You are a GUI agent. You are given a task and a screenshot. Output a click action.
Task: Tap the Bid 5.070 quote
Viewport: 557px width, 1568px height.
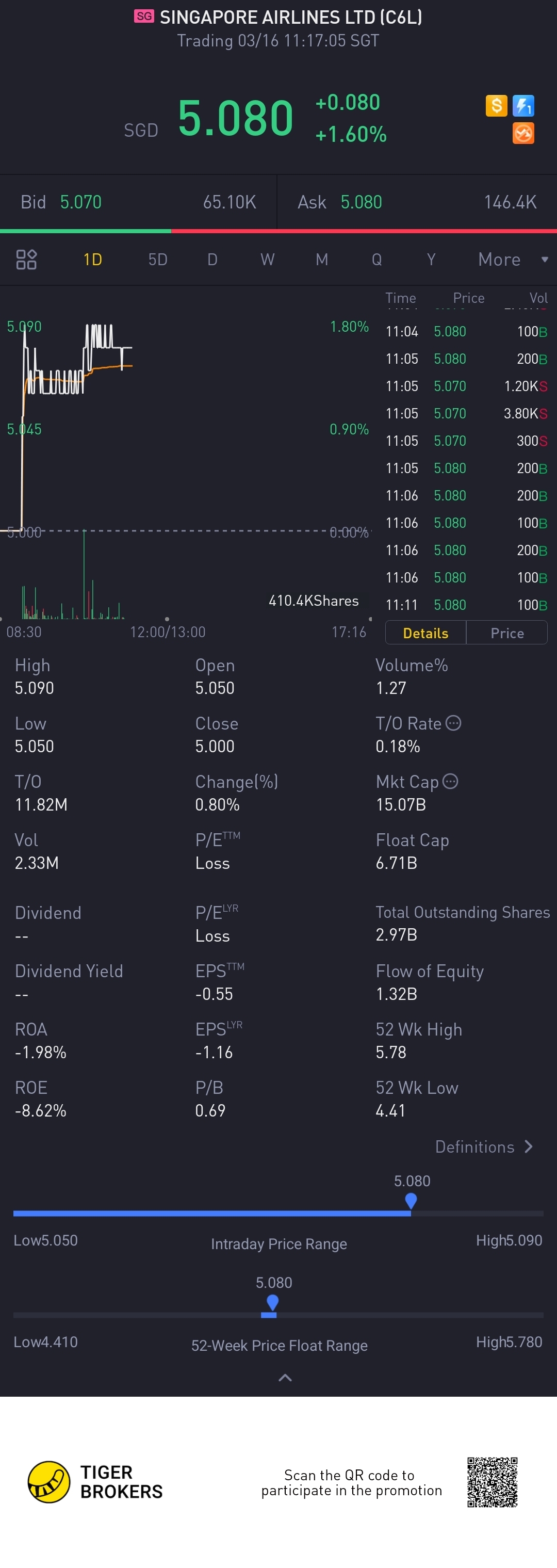click(x=138, y=202)
